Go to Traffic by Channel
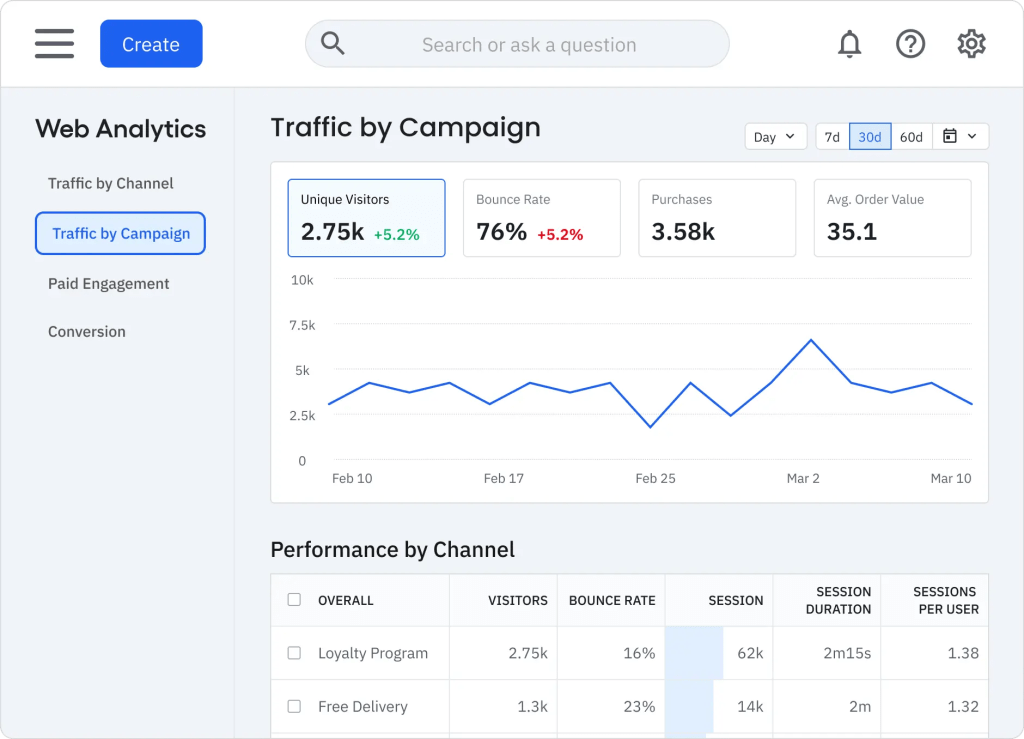1024x739 pixels. click(x=110, y=183)
